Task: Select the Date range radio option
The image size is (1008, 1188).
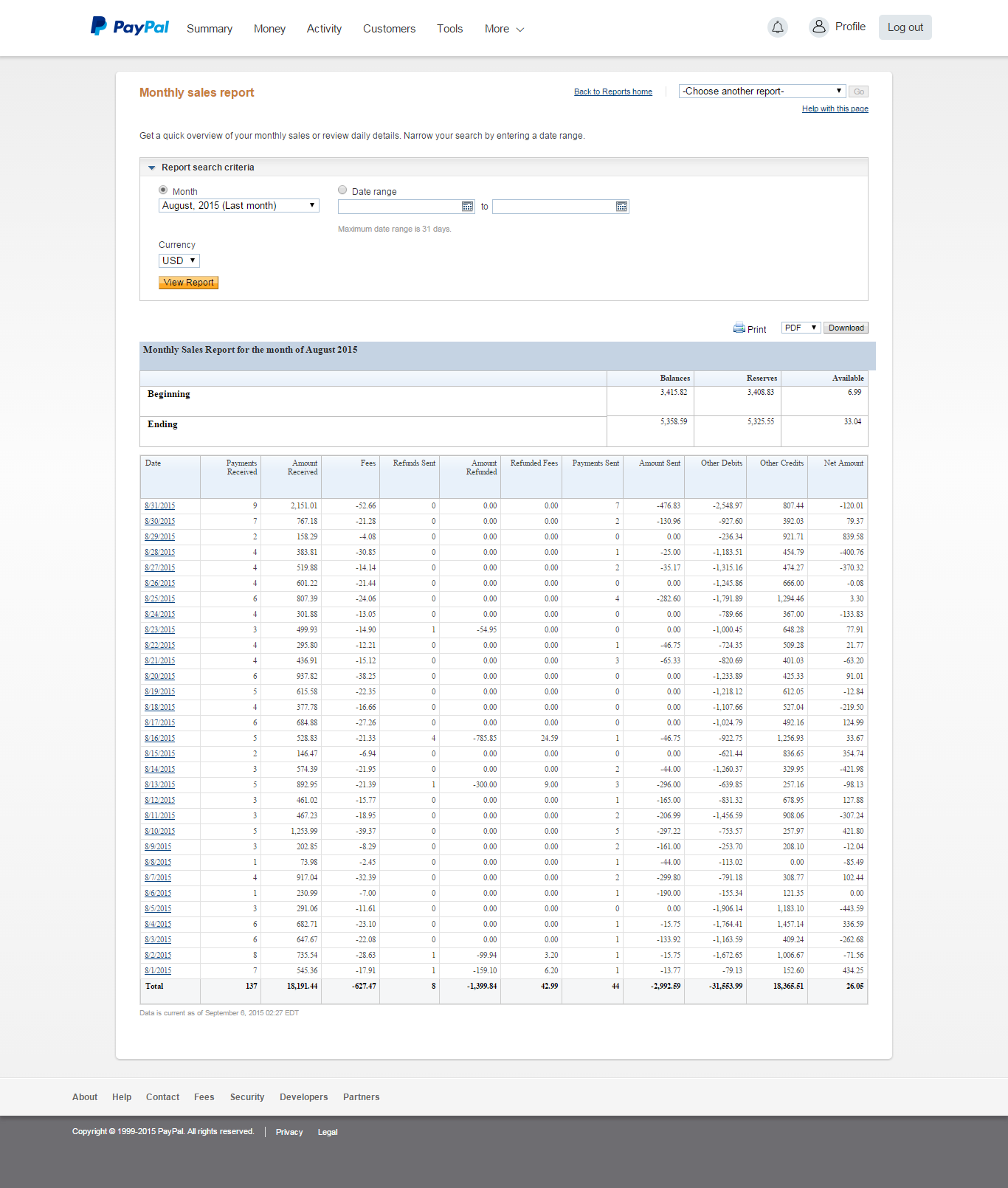Action: [x=342, y=190]
